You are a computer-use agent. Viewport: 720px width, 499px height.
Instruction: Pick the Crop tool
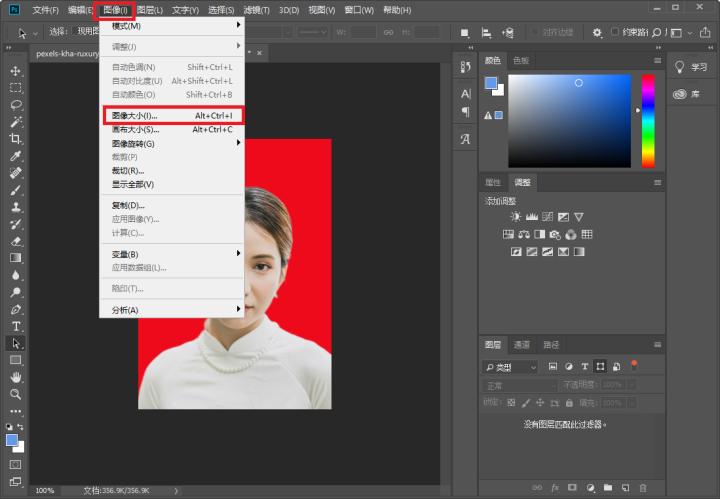click(16, 139)
